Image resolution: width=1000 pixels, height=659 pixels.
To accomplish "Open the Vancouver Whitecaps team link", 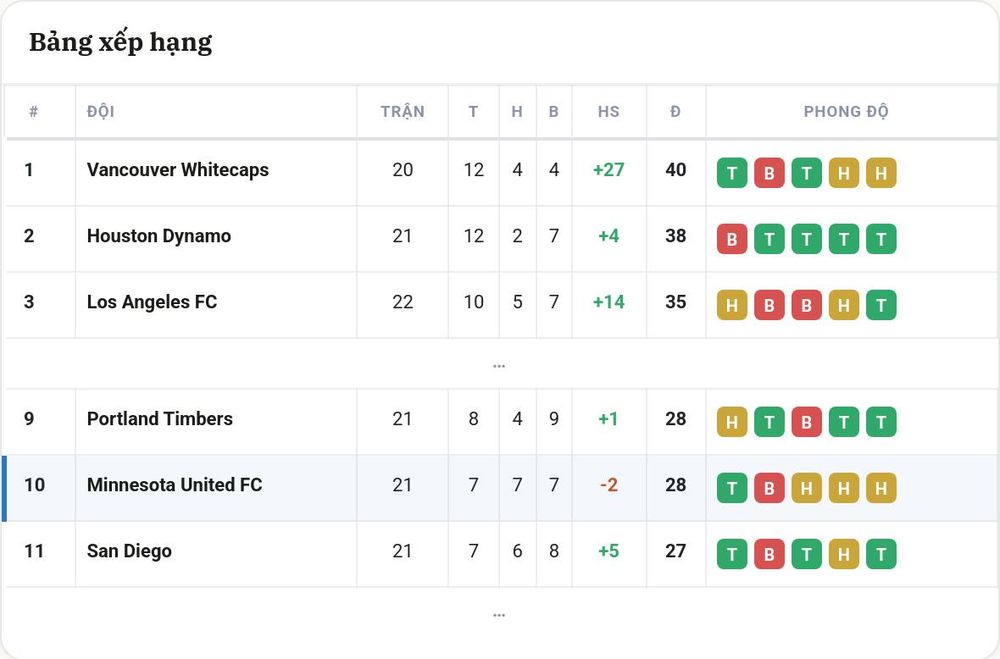I will coord(178,170).
